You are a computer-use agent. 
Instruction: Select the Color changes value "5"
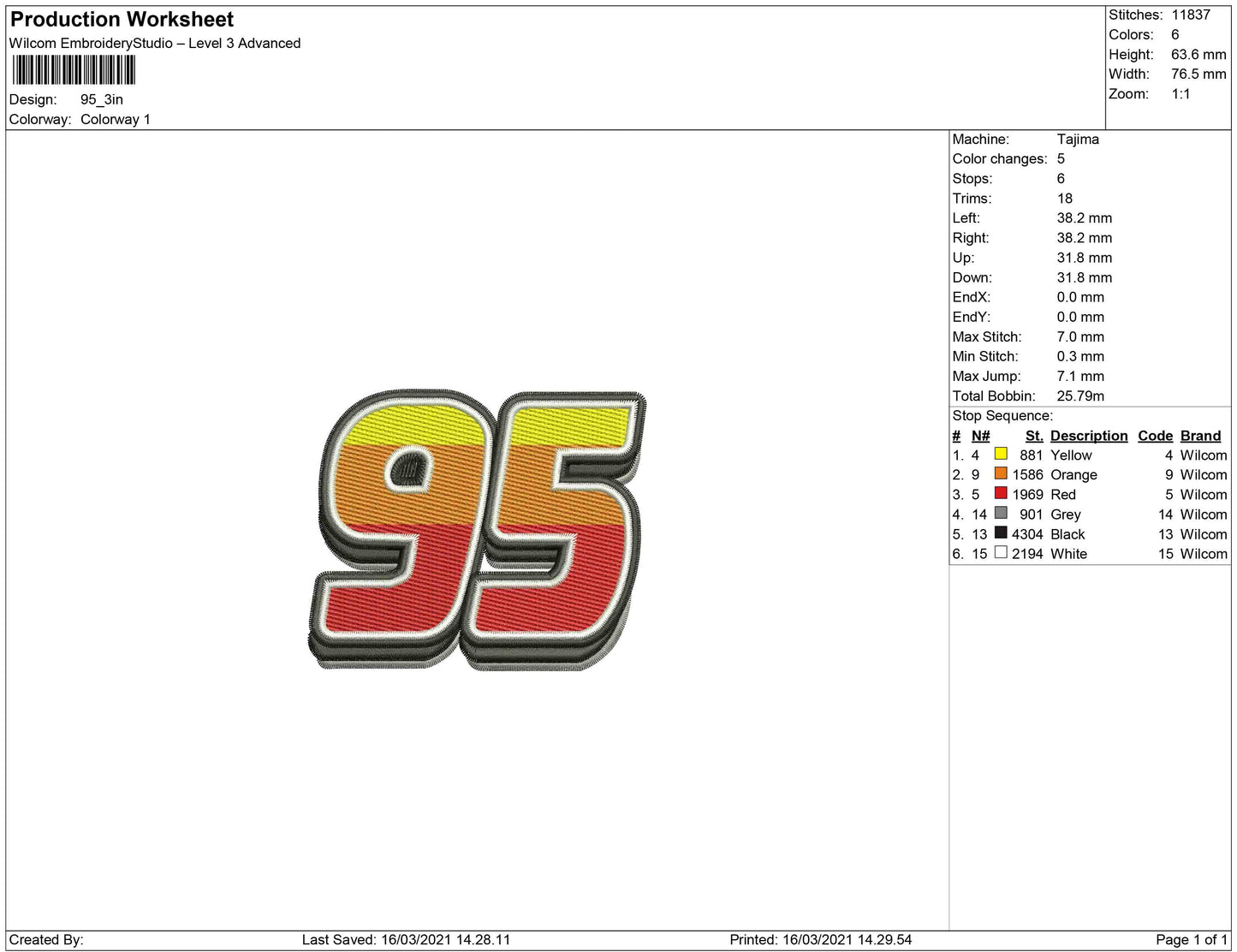pyautogui.click(x=1061, y=159)
